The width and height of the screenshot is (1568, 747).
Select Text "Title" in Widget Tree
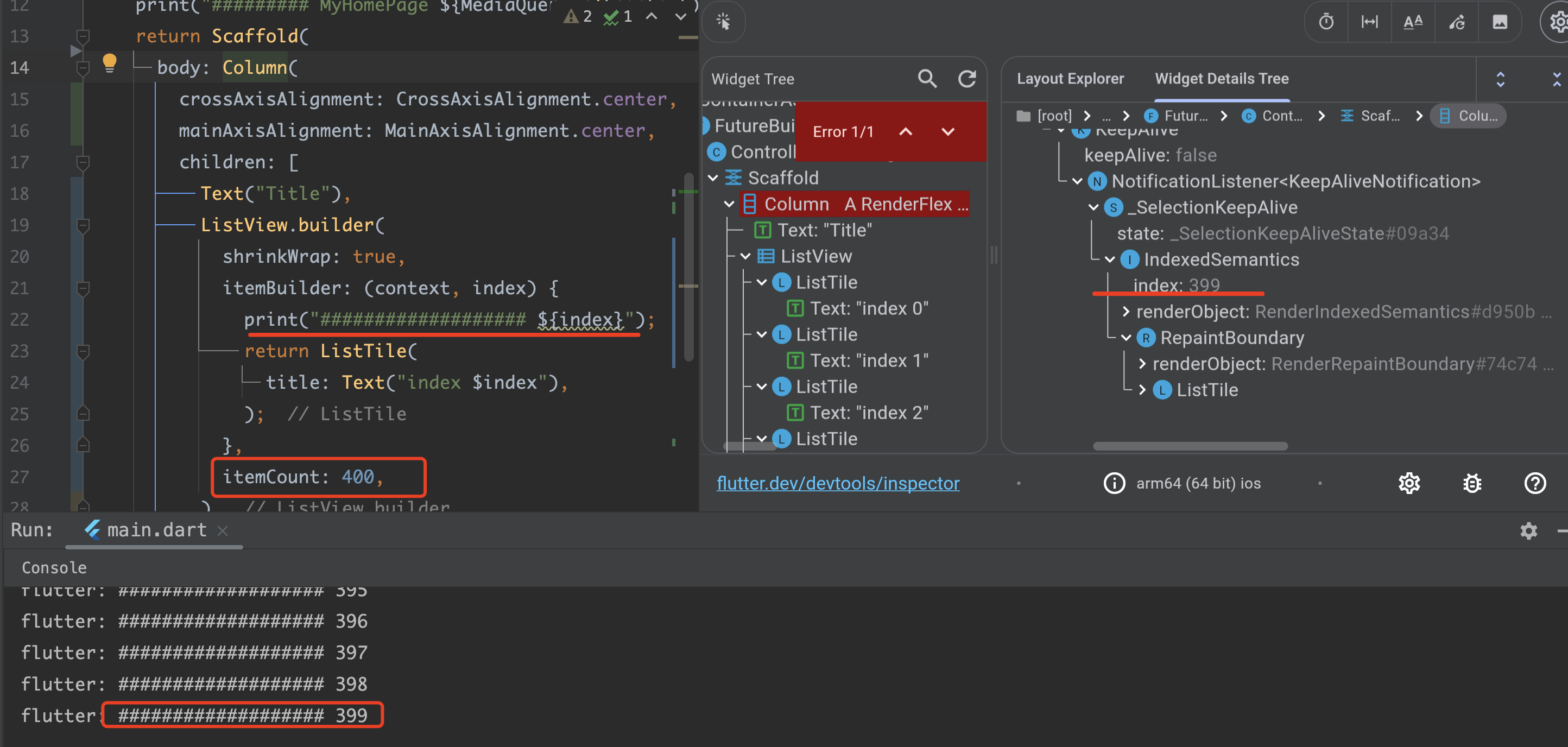[x=813, y=230]
